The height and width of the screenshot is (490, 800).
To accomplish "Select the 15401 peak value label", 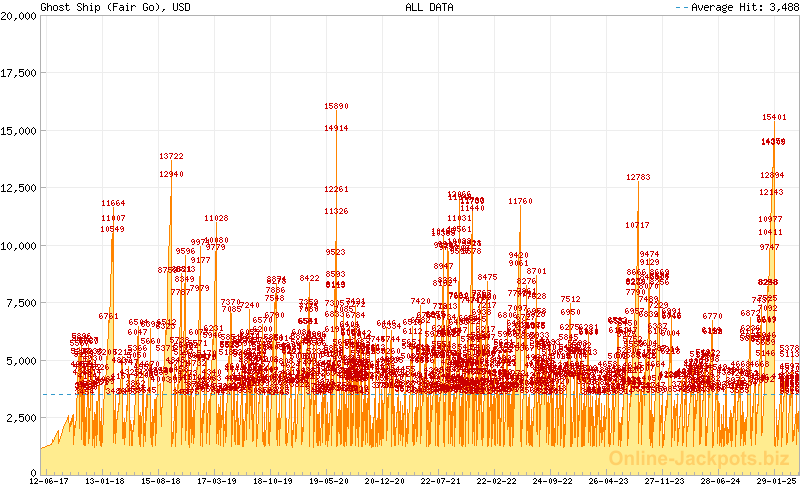I will 774,117.
